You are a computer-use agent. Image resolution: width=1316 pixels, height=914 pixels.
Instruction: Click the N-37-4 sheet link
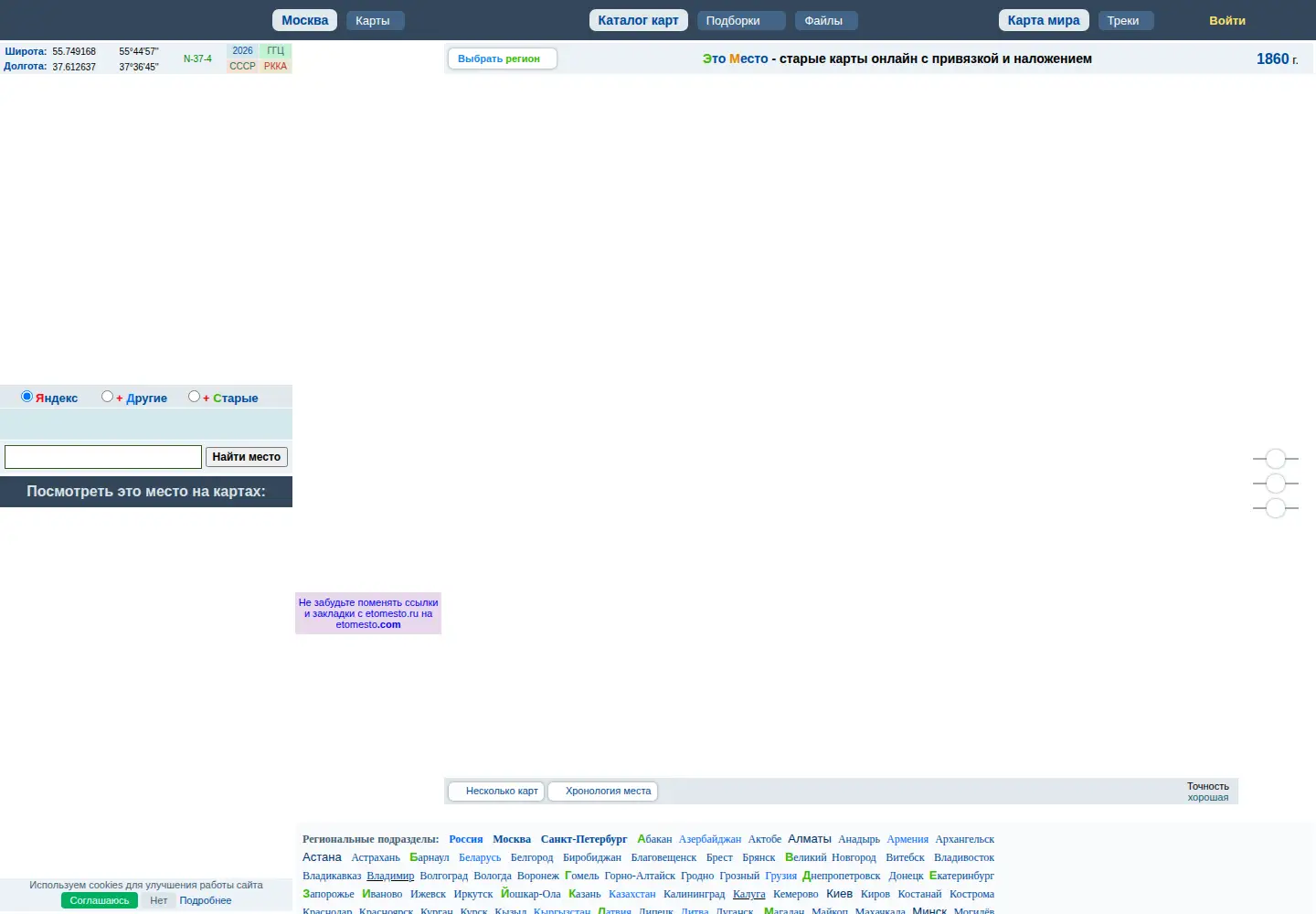[197, 58]
